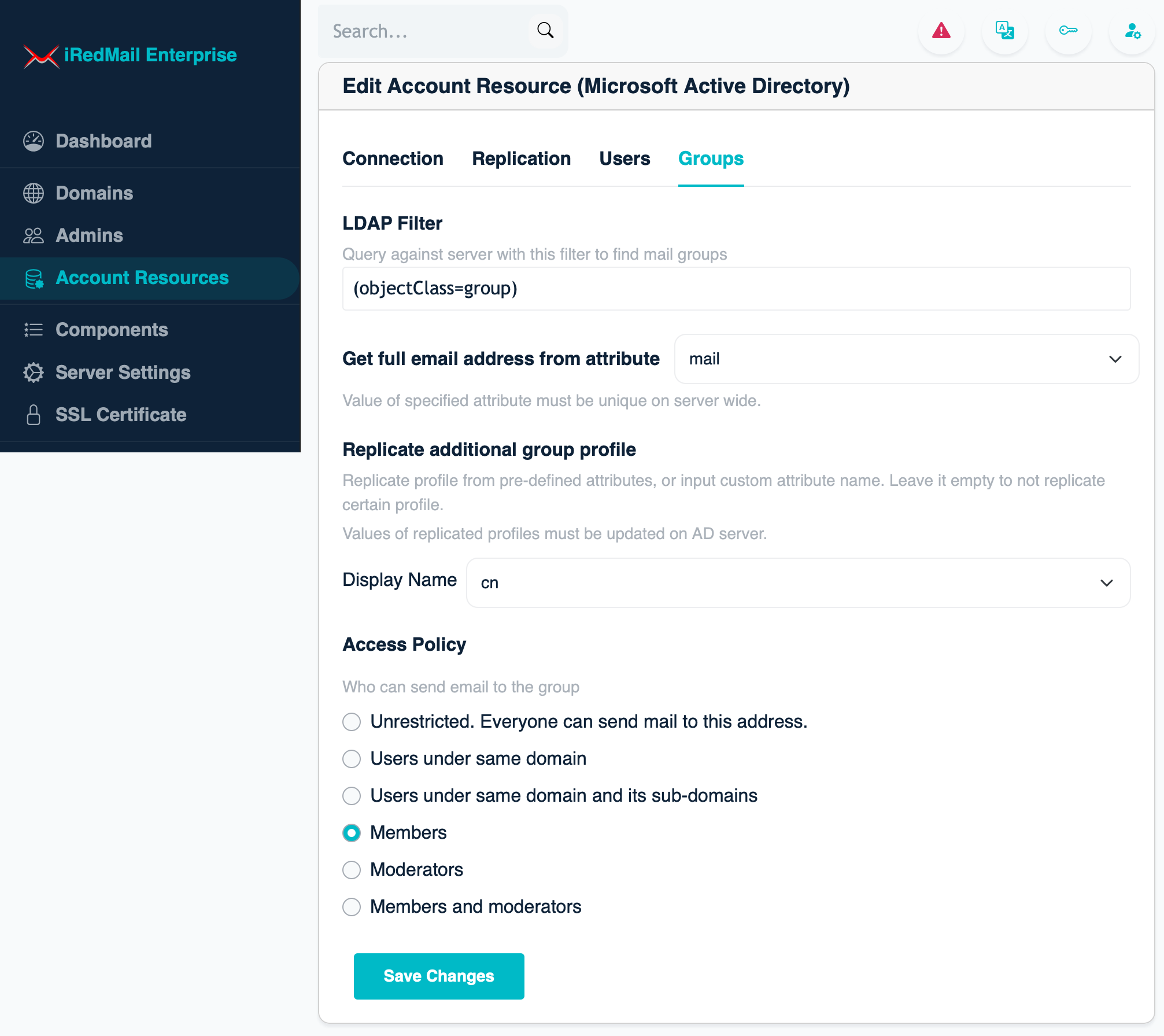Viewport: 1164px width, 1036px height.
Task: Click the Domains globe icon
Action: [34, 193]
